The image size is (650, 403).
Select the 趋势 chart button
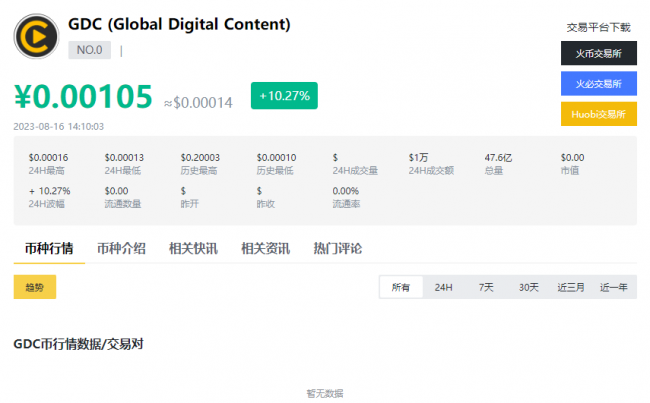(x=35, y=287)
